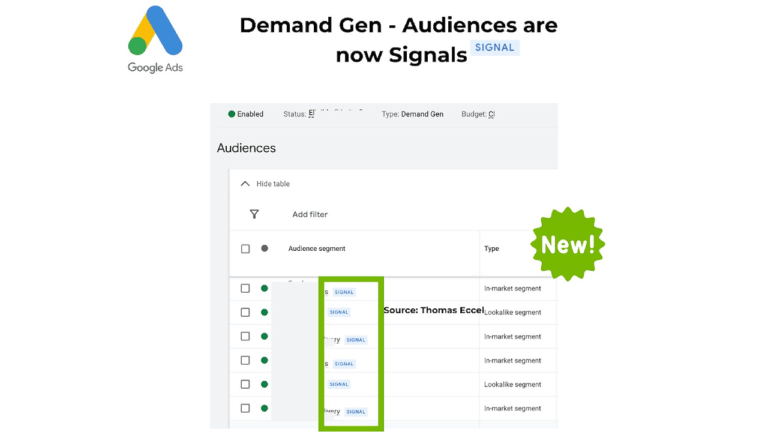Image resolution: width=768 pixels, height=432 pixels.
Task: Click green status dot in first row
Action: 264,288
